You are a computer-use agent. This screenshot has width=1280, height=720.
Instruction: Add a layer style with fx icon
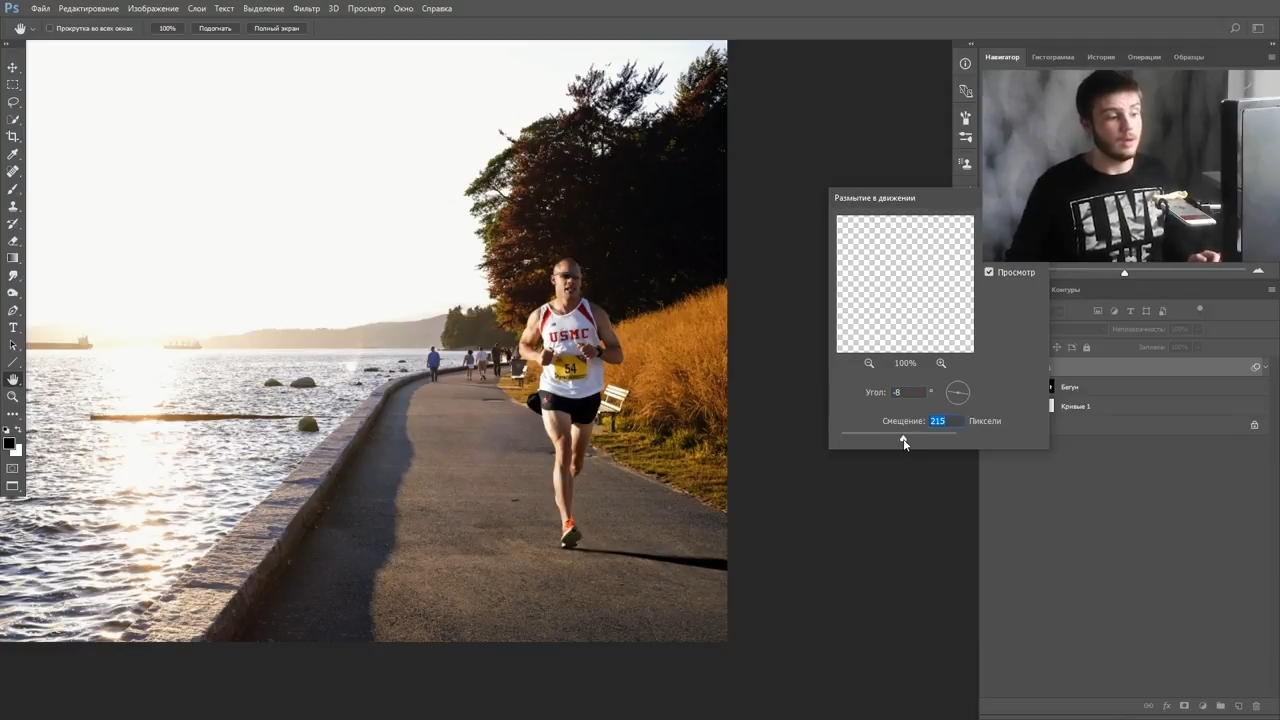(1166, 706)
